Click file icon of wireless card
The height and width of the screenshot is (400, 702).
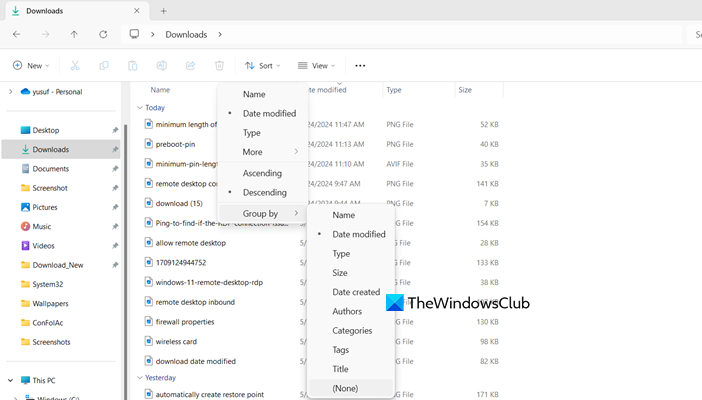click(149, 341)
